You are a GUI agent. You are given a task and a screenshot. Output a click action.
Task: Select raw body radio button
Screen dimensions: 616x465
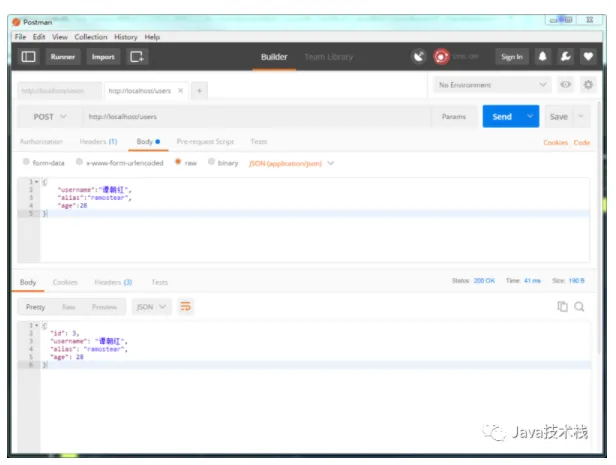(178, 162)
